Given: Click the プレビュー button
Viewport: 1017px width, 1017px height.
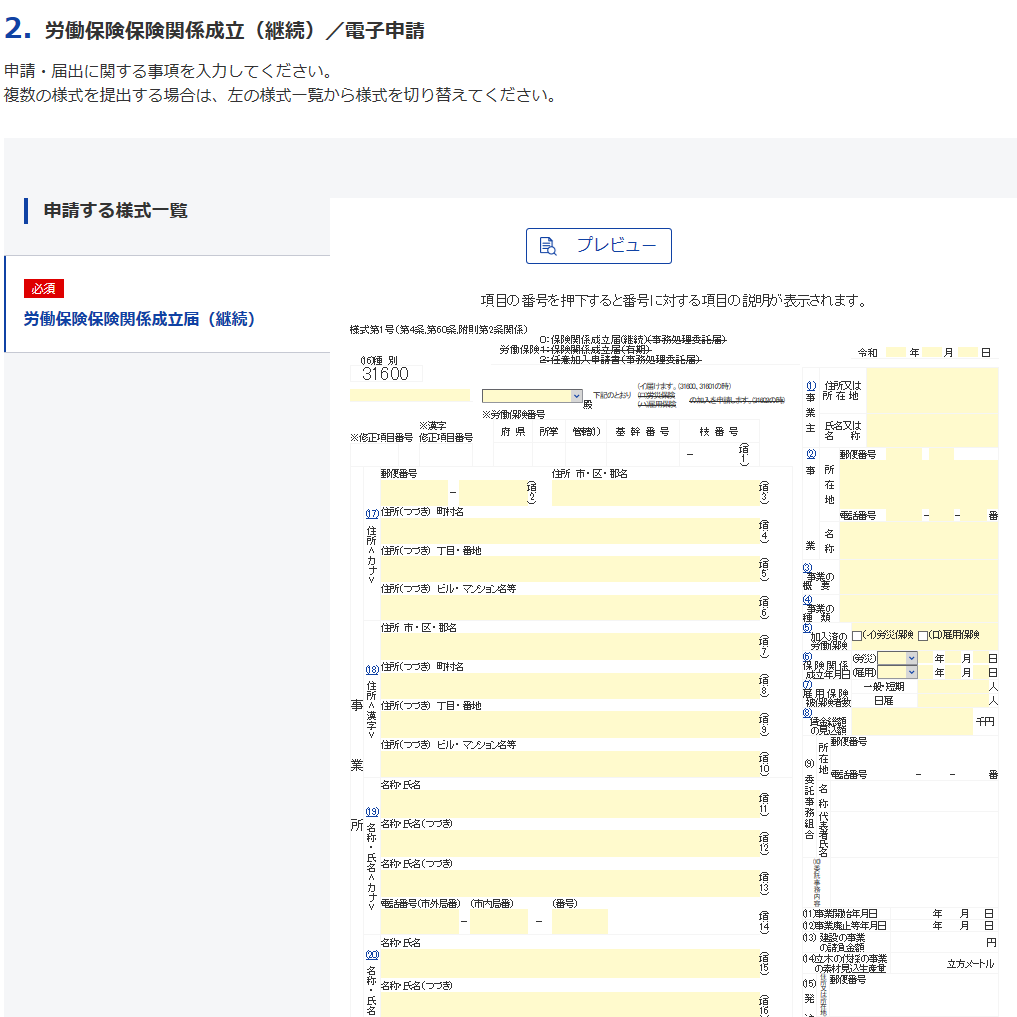Looking at the screenshot, I should pyautogui.click(x=598, y=246).
